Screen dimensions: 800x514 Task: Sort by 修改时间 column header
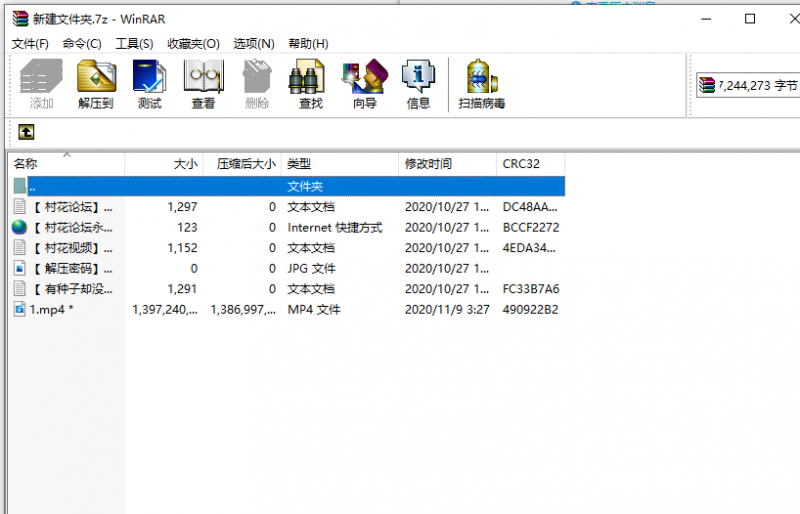pos(428,163)
